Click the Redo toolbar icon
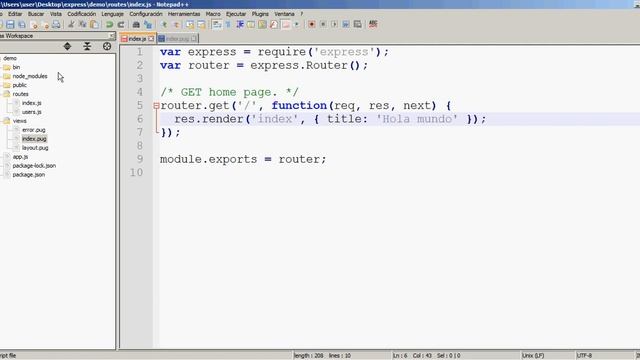The width and height of the screenshot is (640, 360). tap(121, 24)
